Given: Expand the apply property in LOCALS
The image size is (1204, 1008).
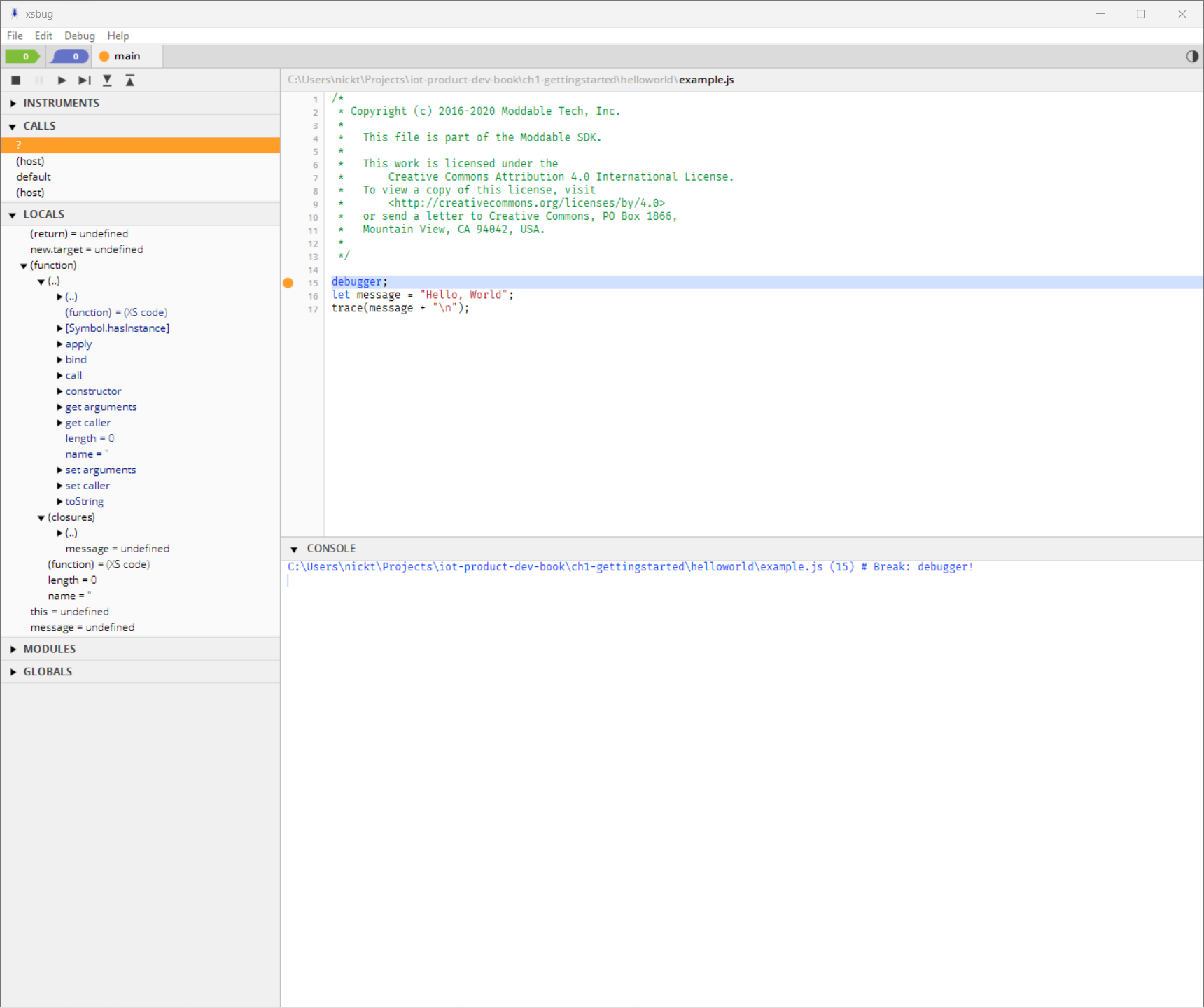Looking at the screenshot, I should (x=59, y=344).
